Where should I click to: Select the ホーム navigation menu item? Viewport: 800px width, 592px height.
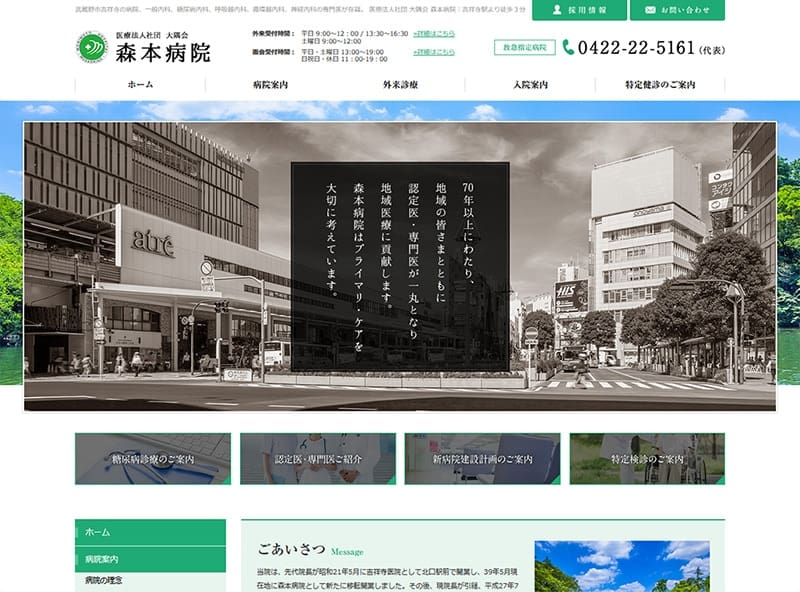140,85
